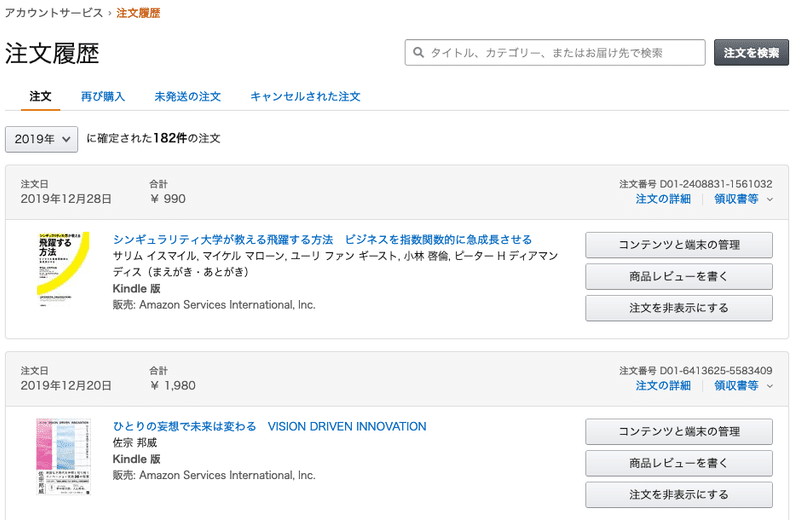
Task: Click the 注文履歴 page heading
Action: point(52,54)
